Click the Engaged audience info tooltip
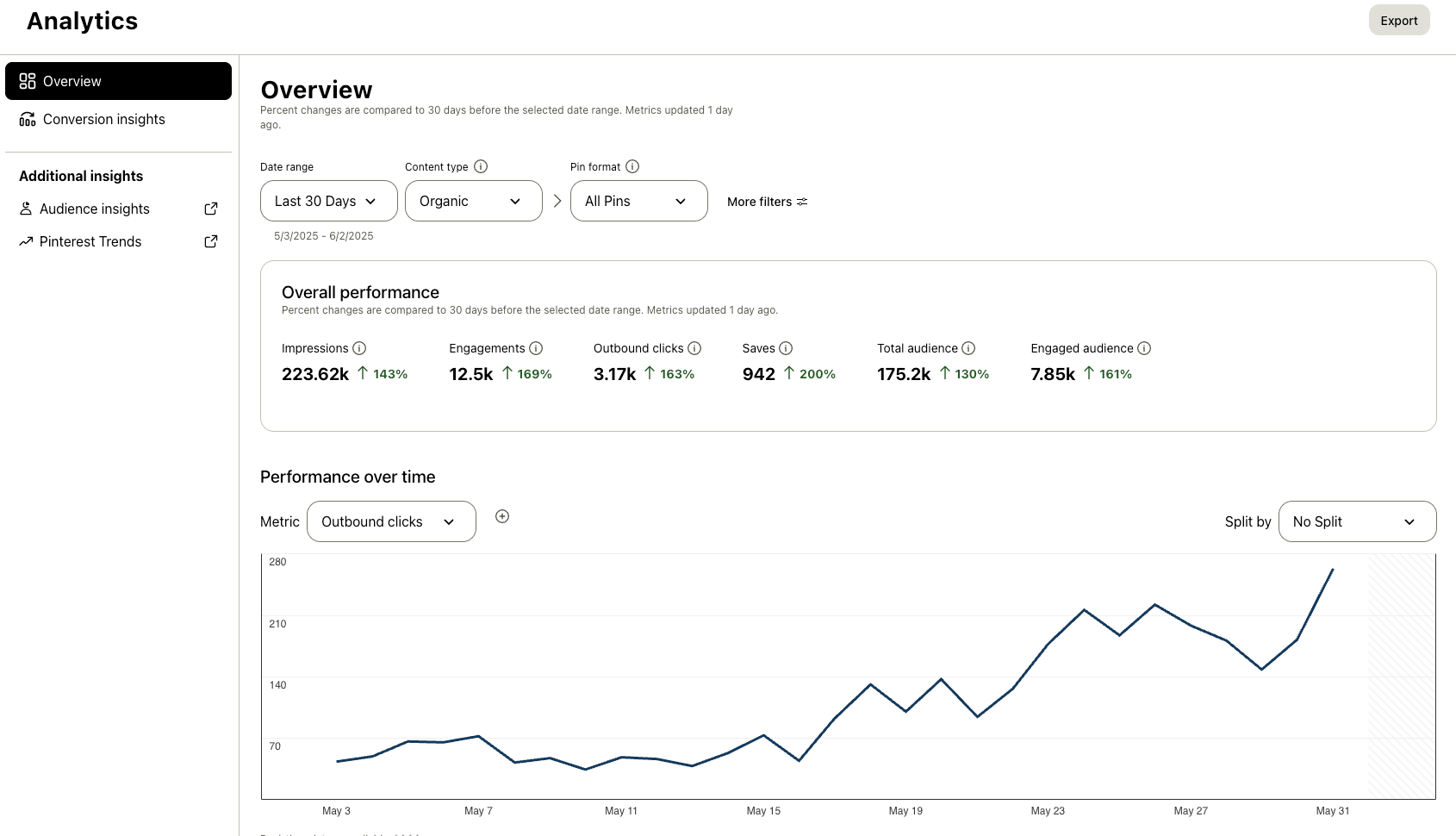 1144,348
